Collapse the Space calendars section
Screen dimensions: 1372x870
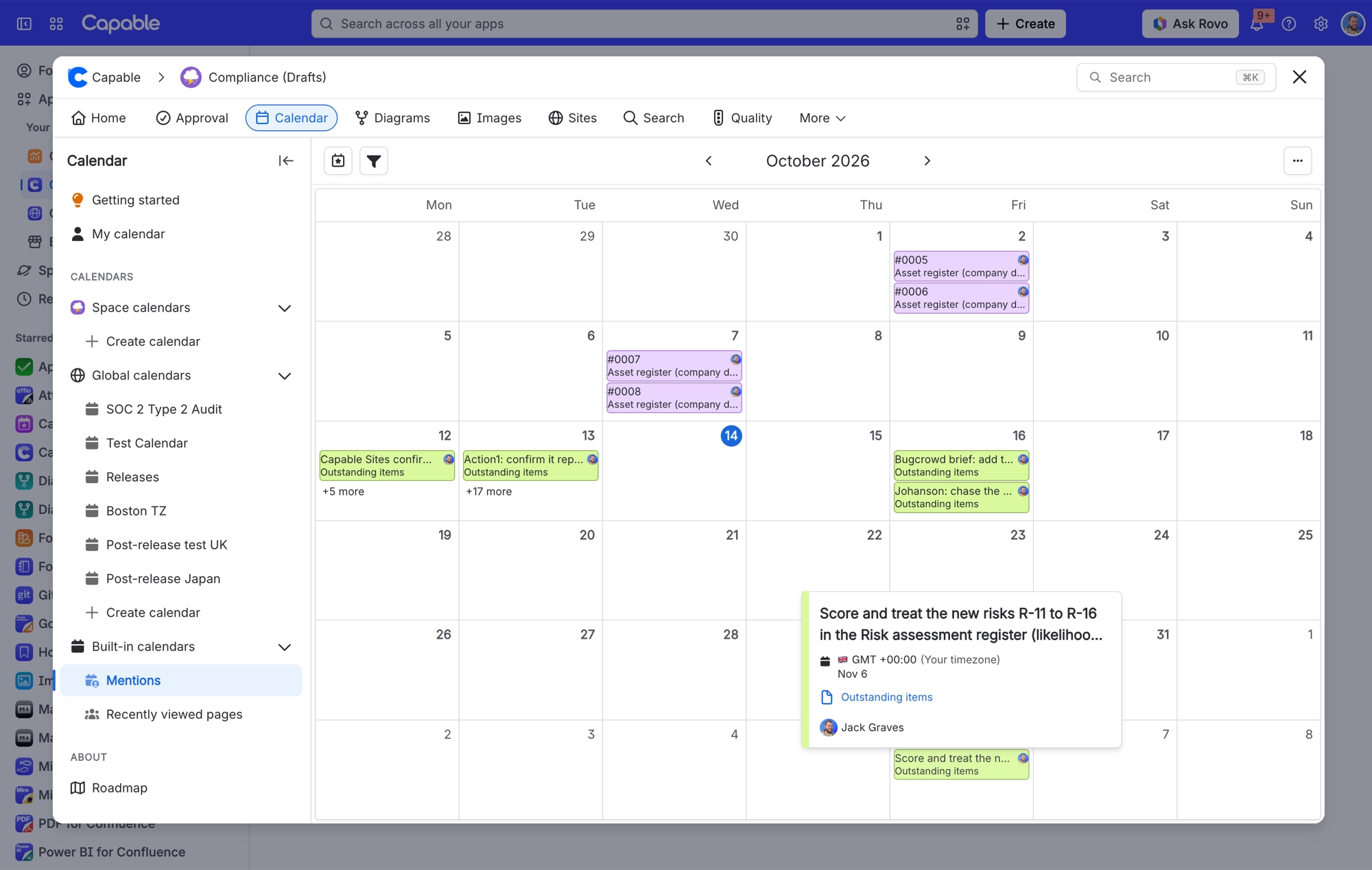[284, 308]
